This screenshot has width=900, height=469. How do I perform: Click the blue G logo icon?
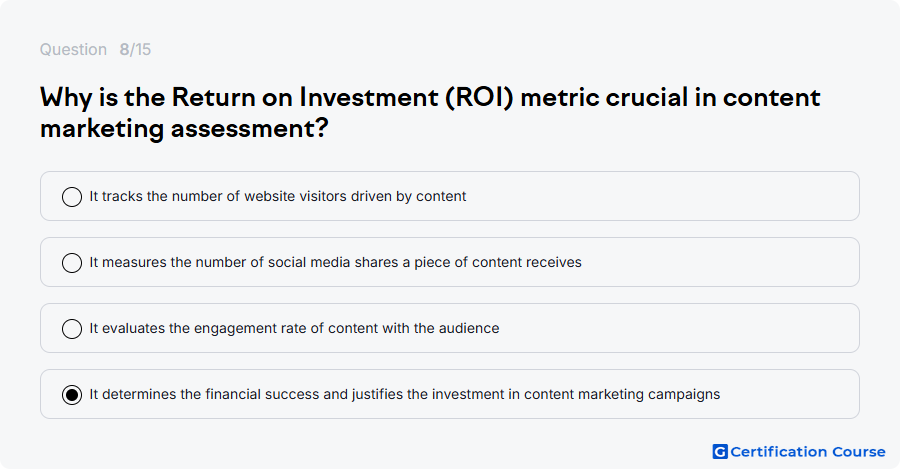(x=720, y=452)
